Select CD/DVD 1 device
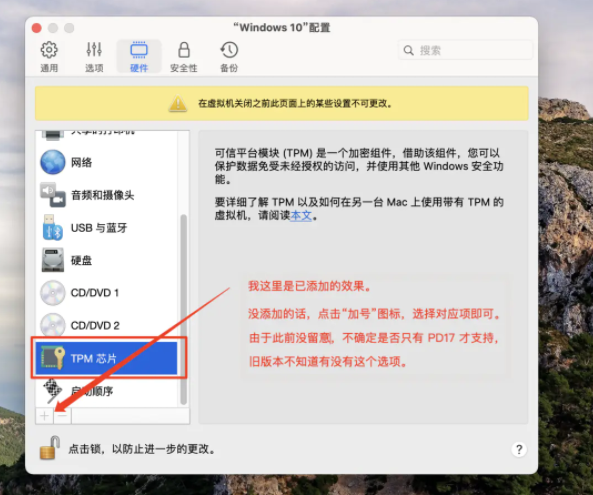Screen dimensions: 593x495 [x=106, y=293]
